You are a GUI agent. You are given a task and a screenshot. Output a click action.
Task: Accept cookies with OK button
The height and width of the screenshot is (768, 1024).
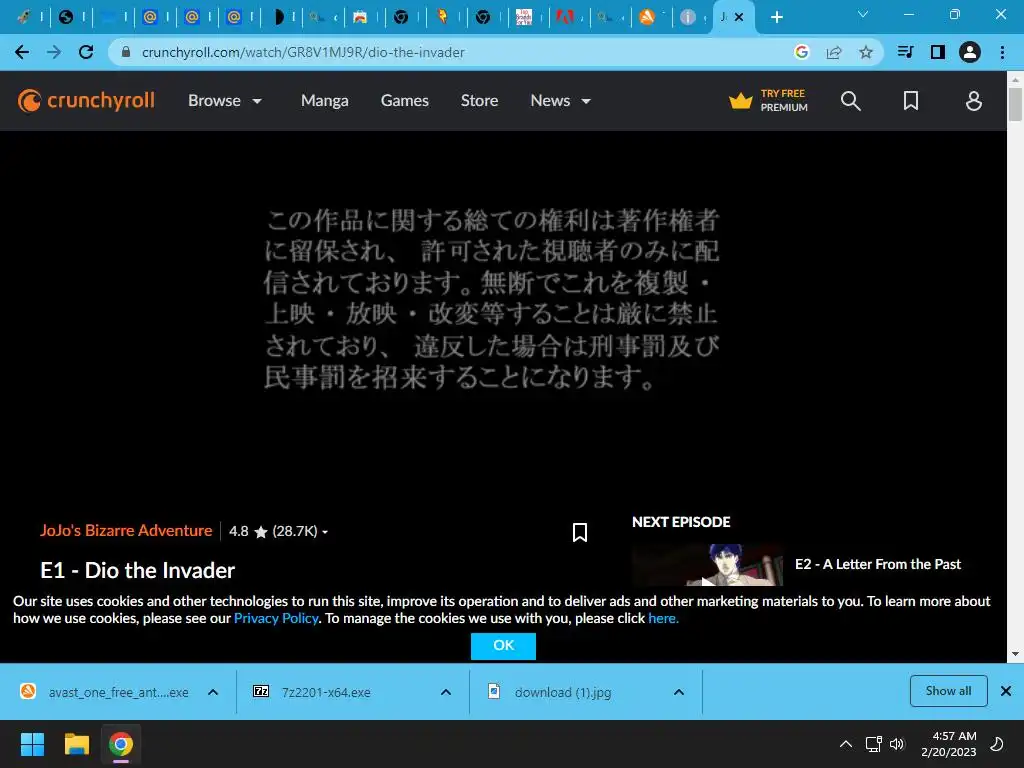click(x=504, y=645)
